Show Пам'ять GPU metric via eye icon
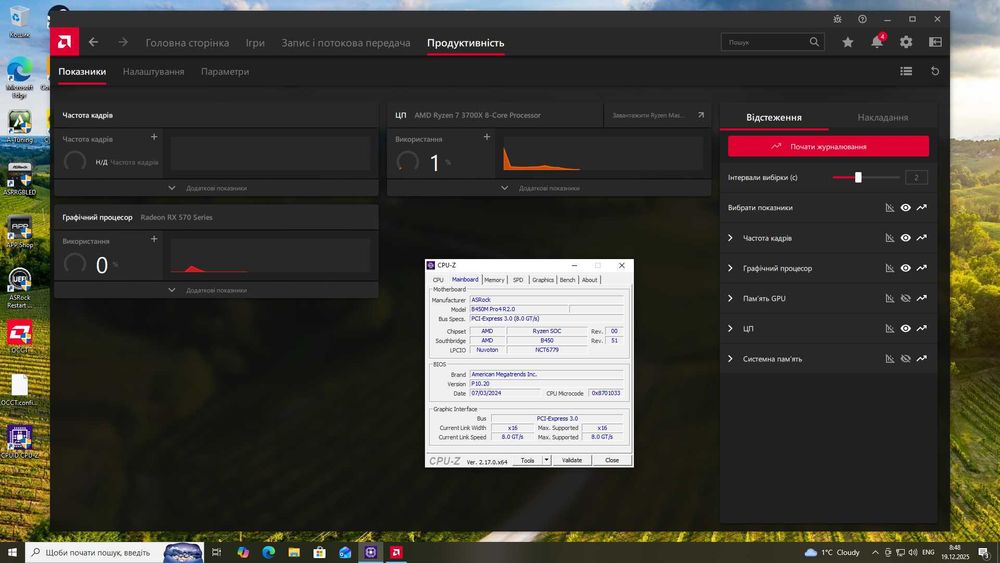Viewport: 1000px width, 563px height. point(906,298)
